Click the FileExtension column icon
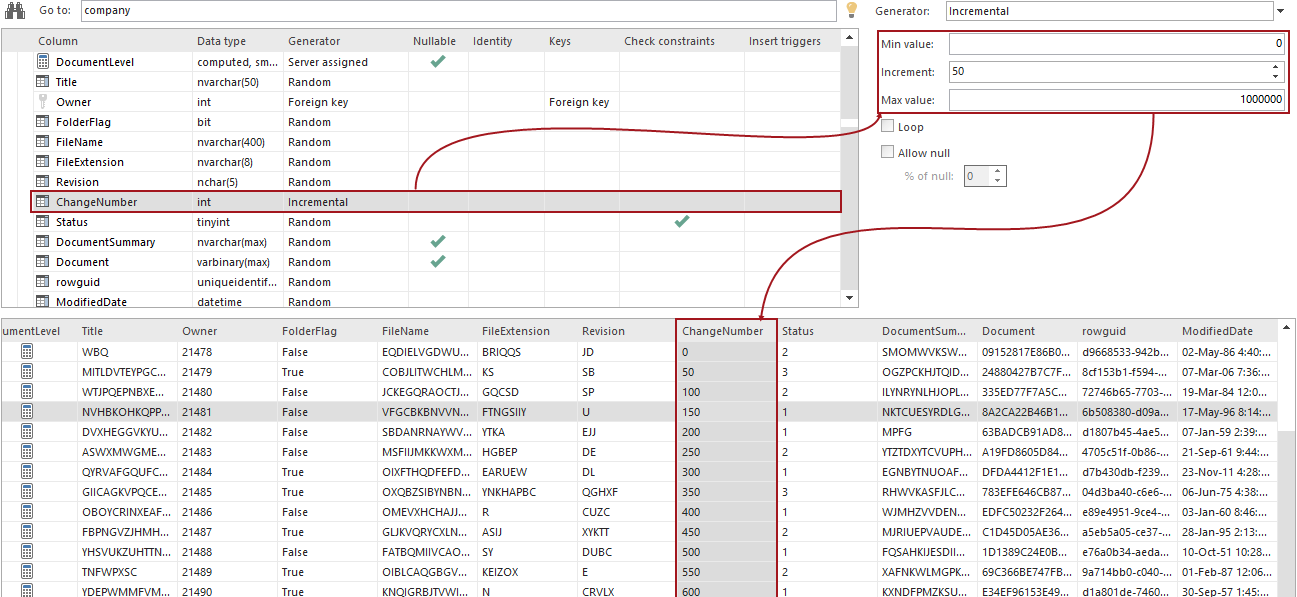Image resolution: width=1297 pixels, height=597 pixels. [x=43, y=162]
